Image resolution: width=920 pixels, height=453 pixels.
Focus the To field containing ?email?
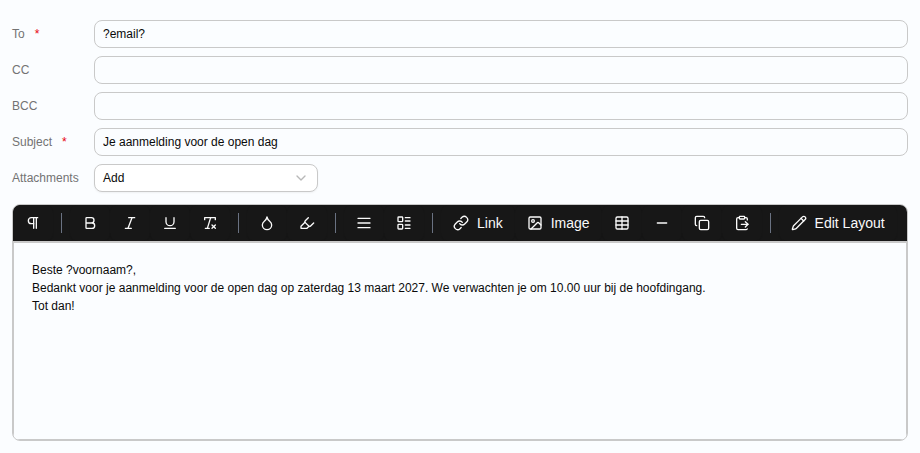point(500,34)
